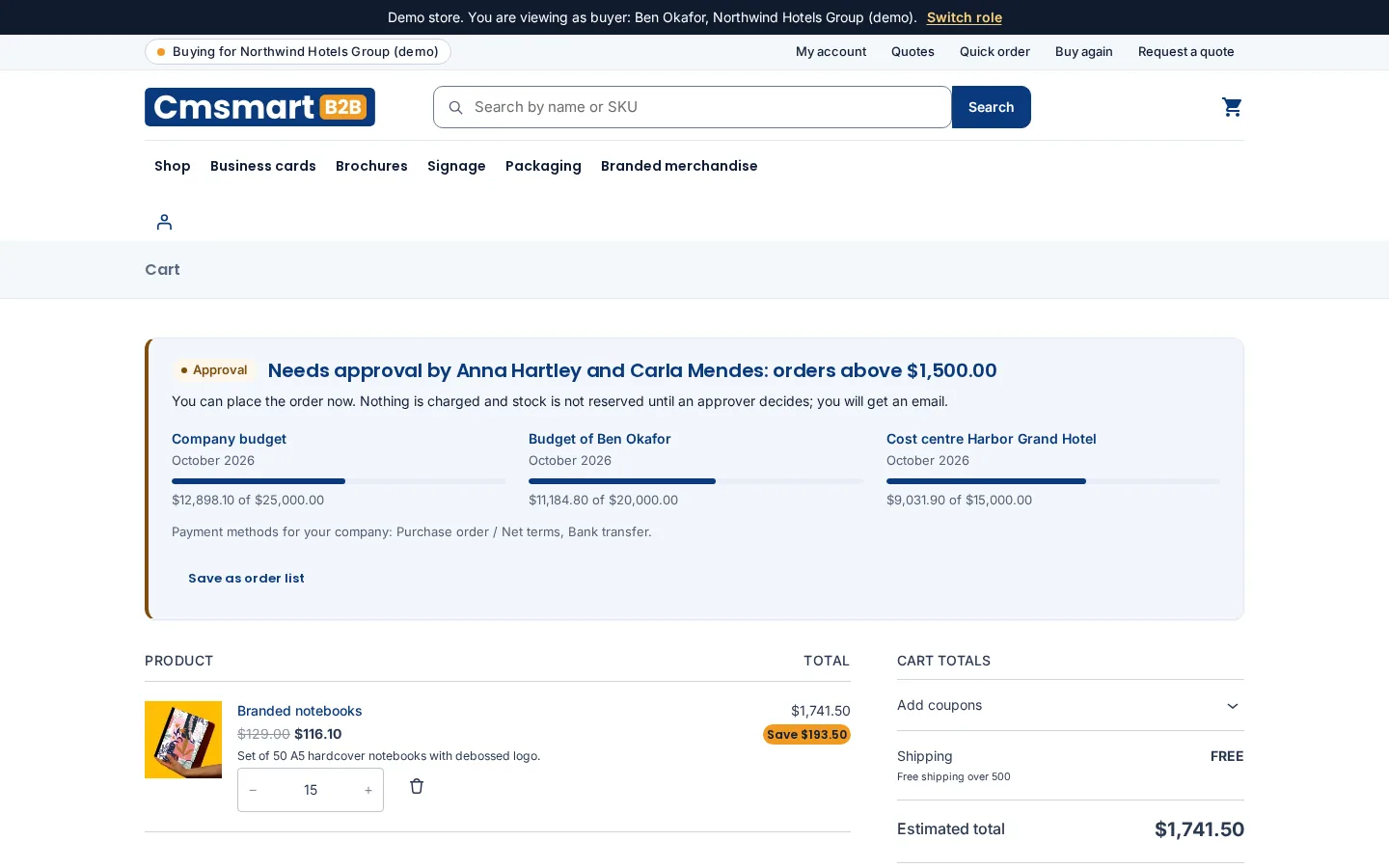
Task: Click Switch role link
Action: pyautogui.click(x=965, y=17)
